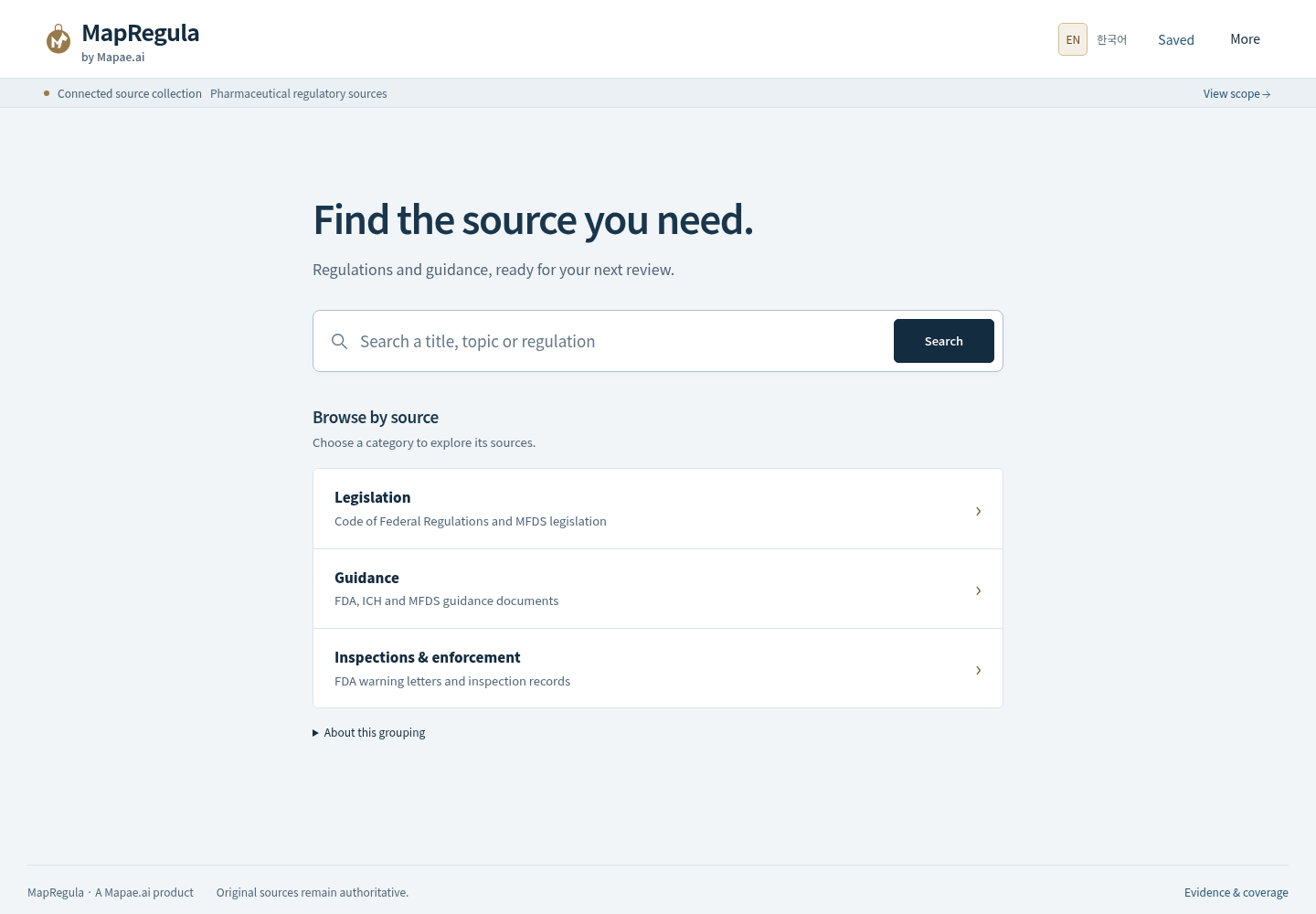Switch language to Korean 한국어
Screen dimensions: 1316x914
[1111, 39]
